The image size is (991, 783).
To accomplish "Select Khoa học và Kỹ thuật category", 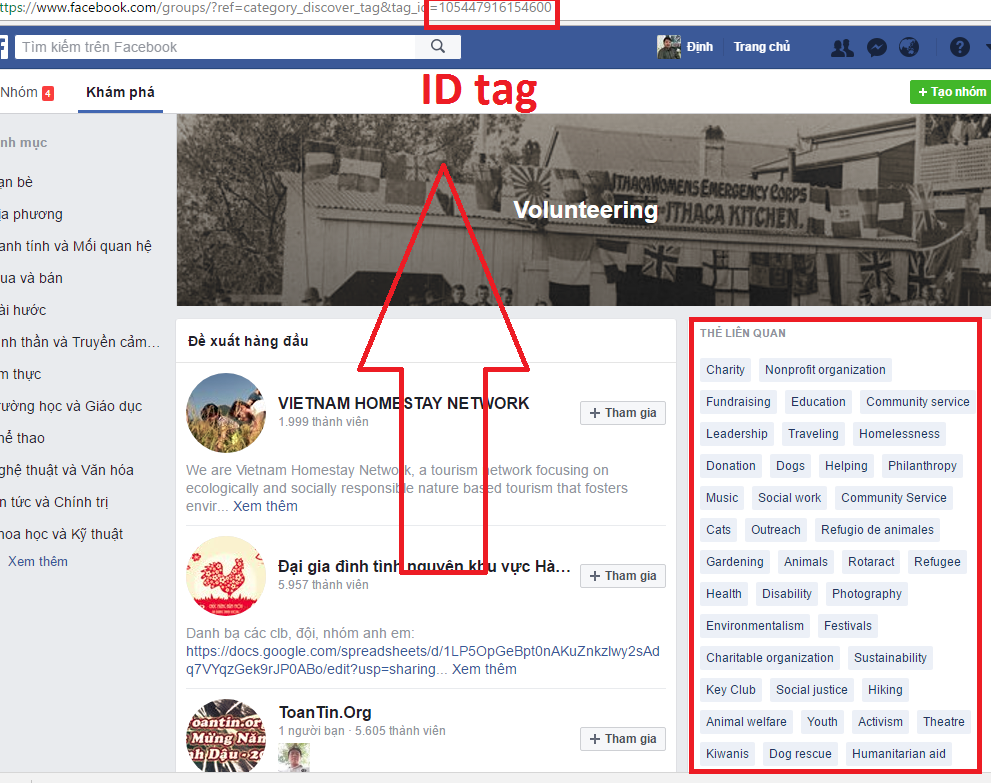I will tap(61, 534).
